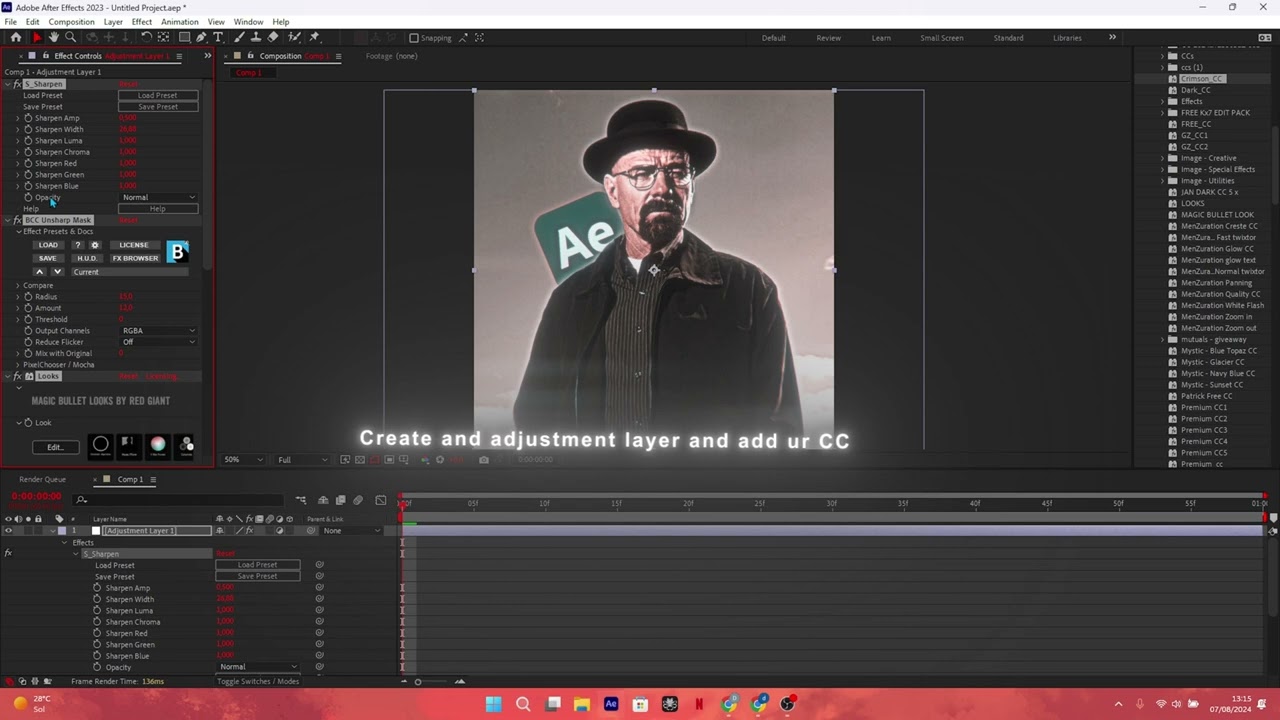This screenshot has width=1280, height=720.
Task: Open the Reduce Flicker Off dropdown
Action: coord(158,342)
